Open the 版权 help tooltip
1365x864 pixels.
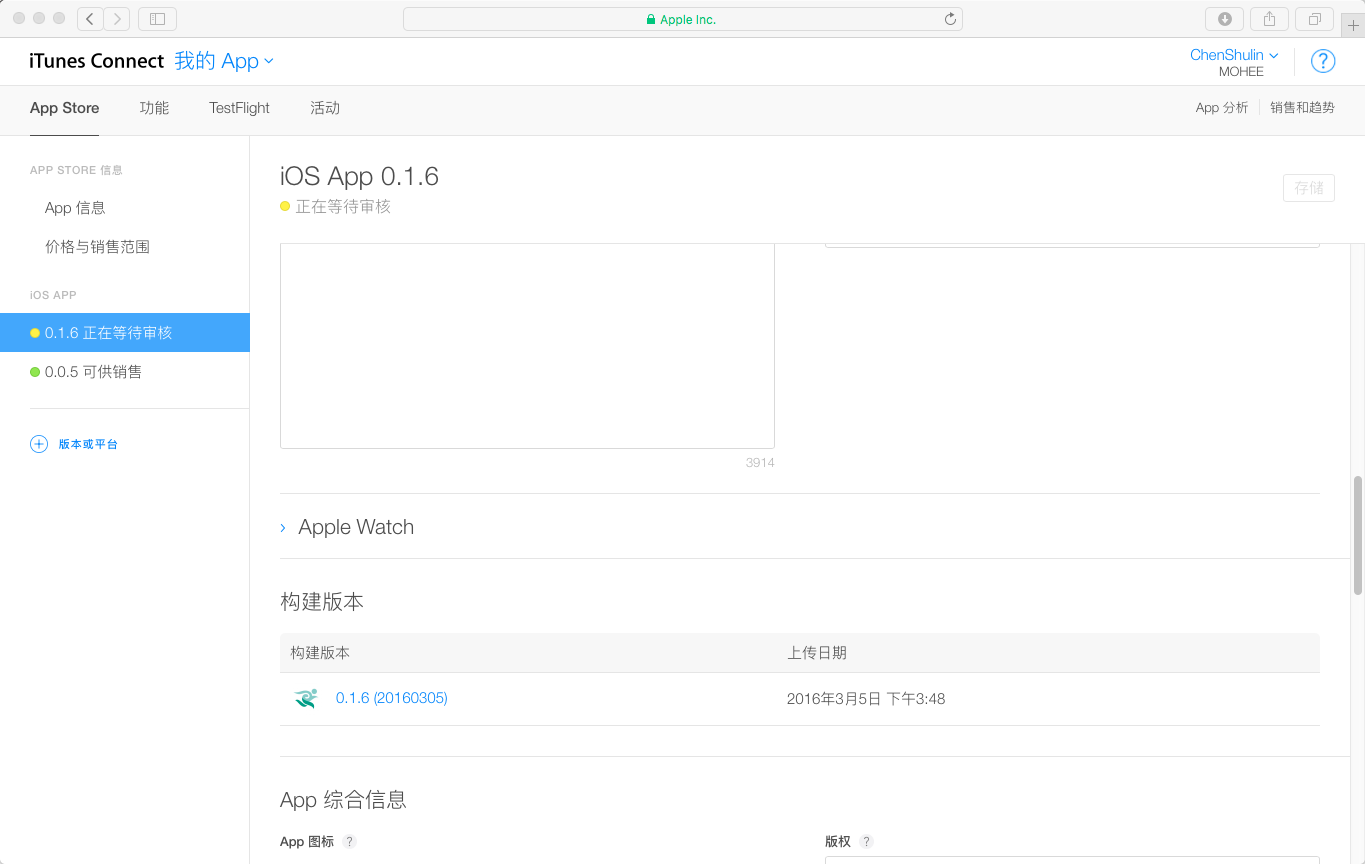click(x=866, y=842)
